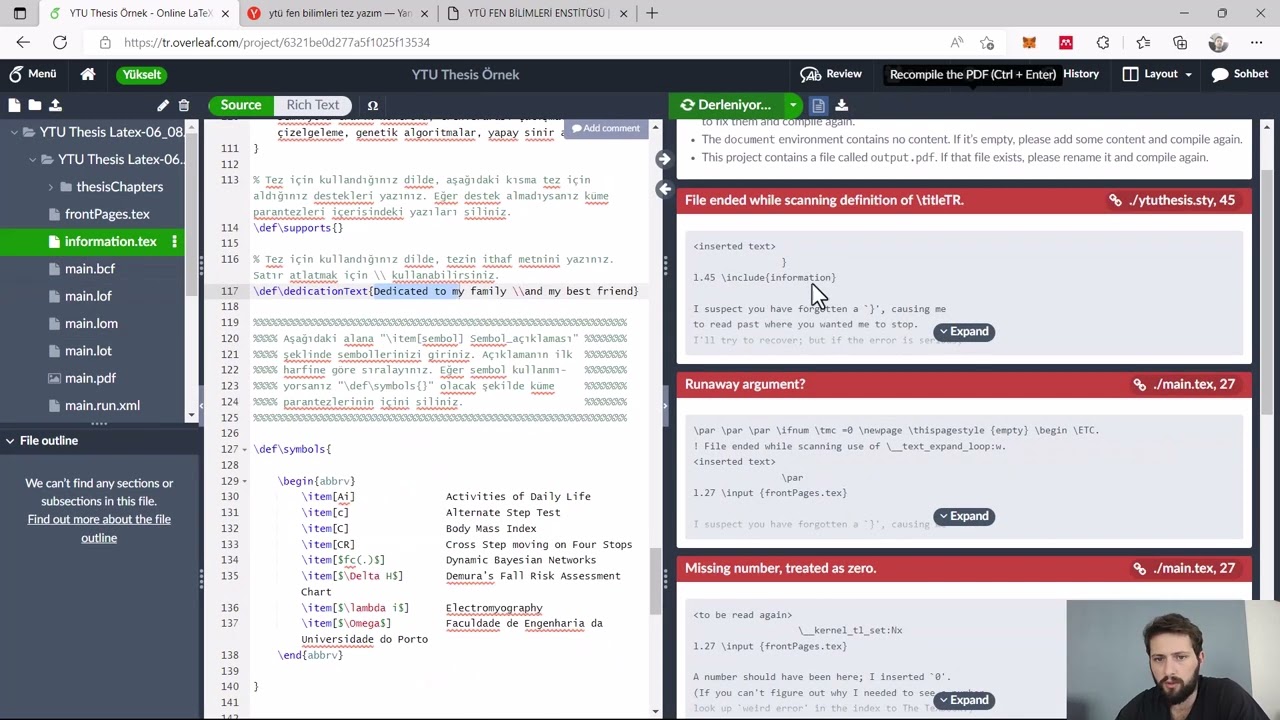The height and width of the screenshot is (720, 1280).
Task: Create a new folder in the file tree
Action: [34, 105]
